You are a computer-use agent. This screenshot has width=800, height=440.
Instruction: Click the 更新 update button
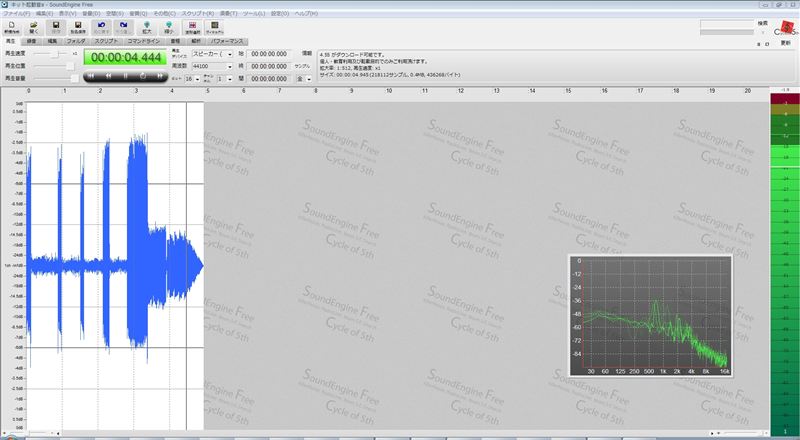point(786,43)
